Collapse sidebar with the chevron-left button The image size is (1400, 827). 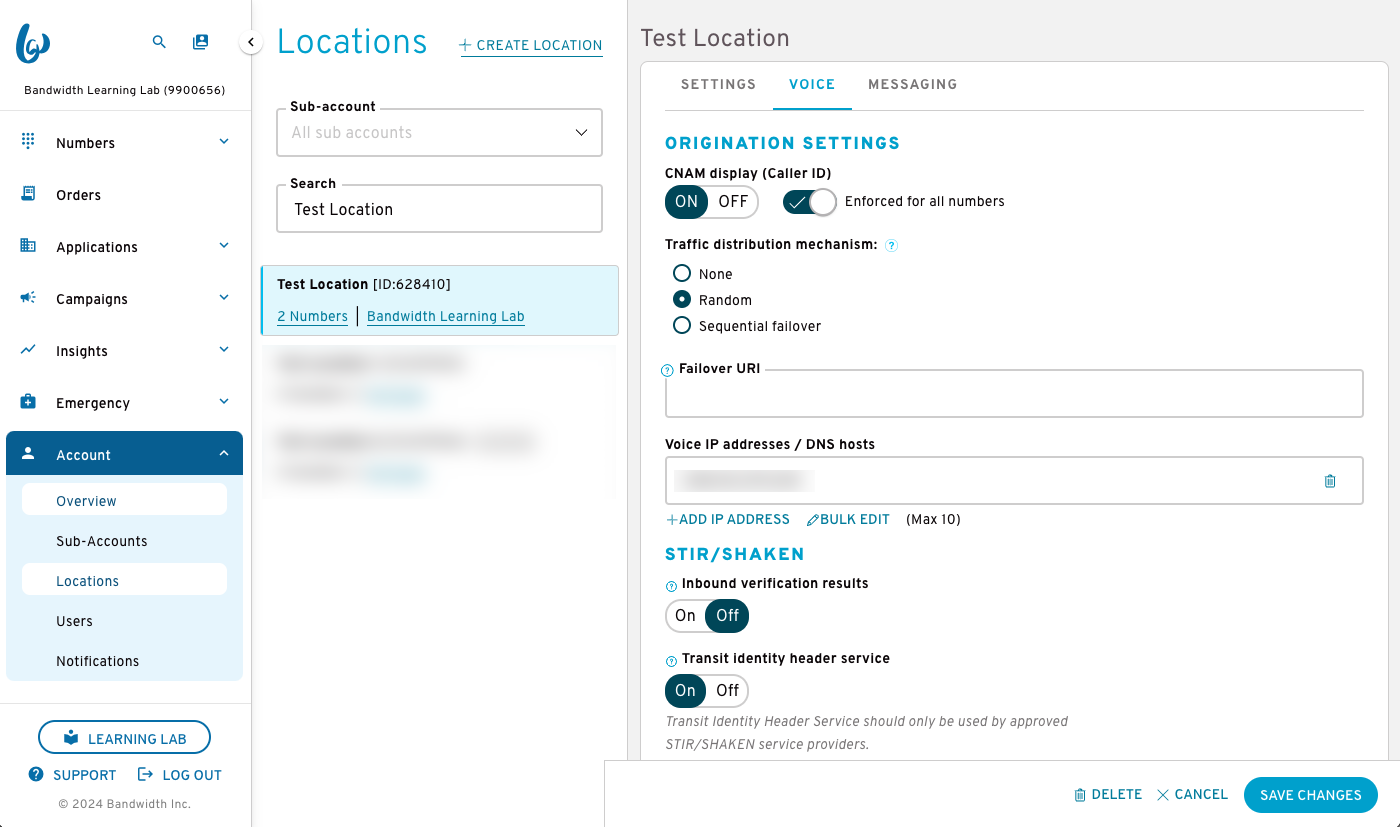251,42
